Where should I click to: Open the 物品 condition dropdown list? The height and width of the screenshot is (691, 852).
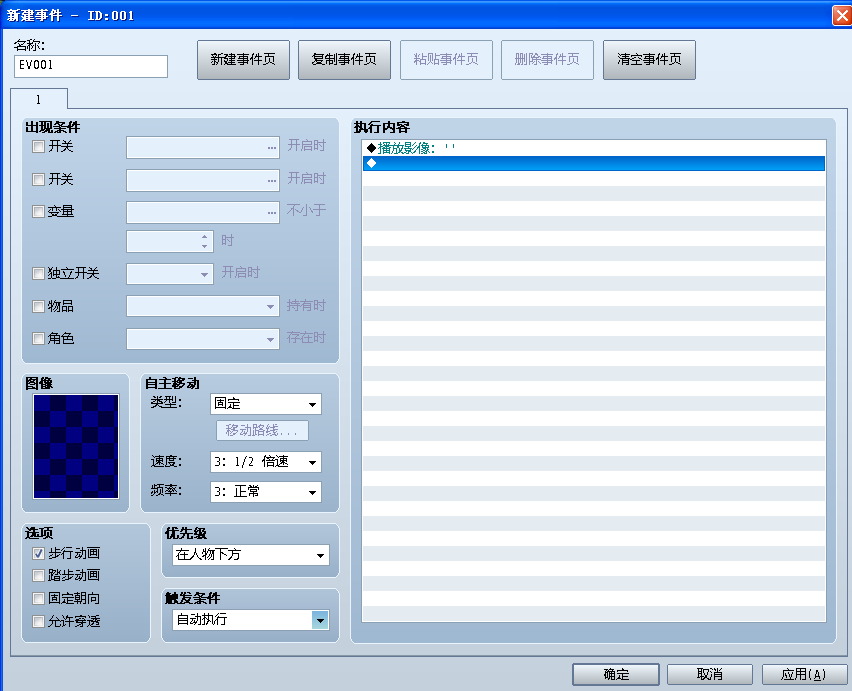coord(203,306)
